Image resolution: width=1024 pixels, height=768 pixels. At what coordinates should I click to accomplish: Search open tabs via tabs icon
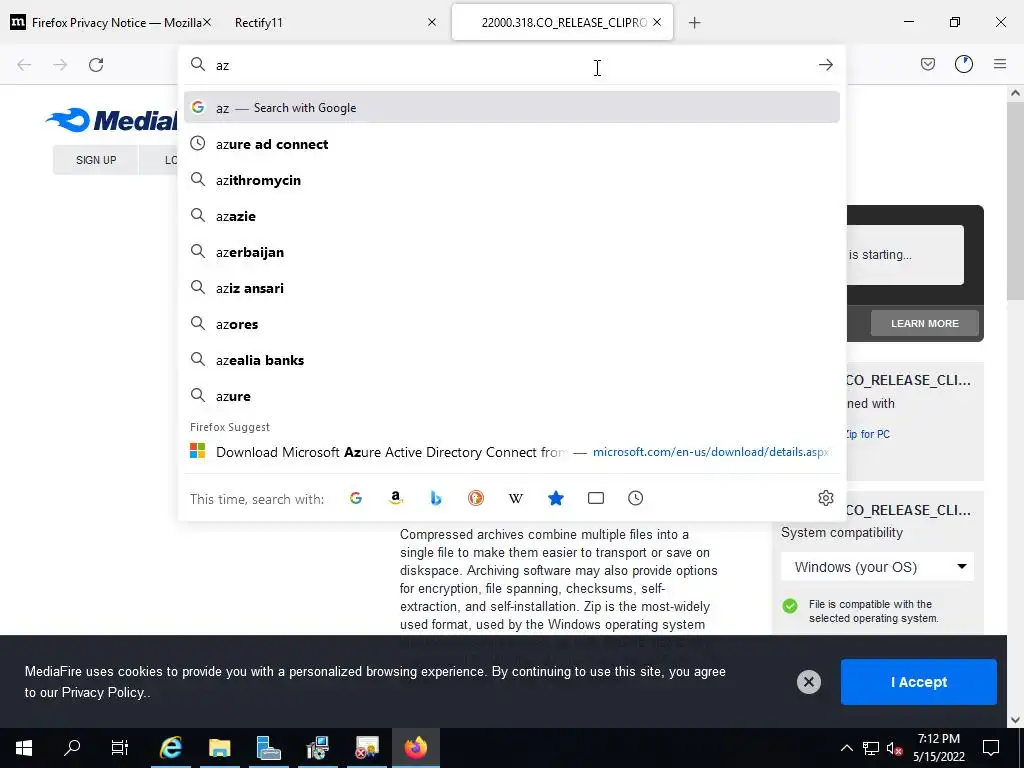(596, 498)
